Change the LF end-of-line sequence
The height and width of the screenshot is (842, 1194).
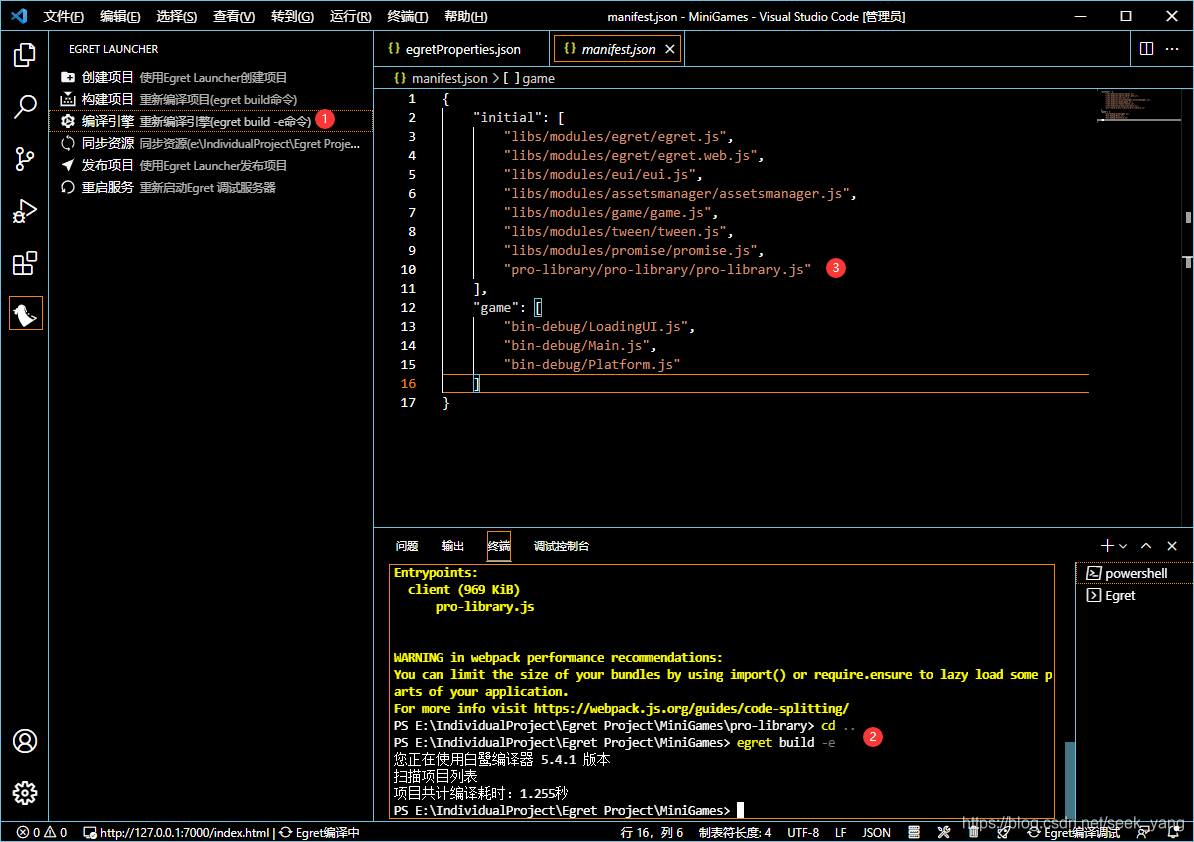pos(841,832)
